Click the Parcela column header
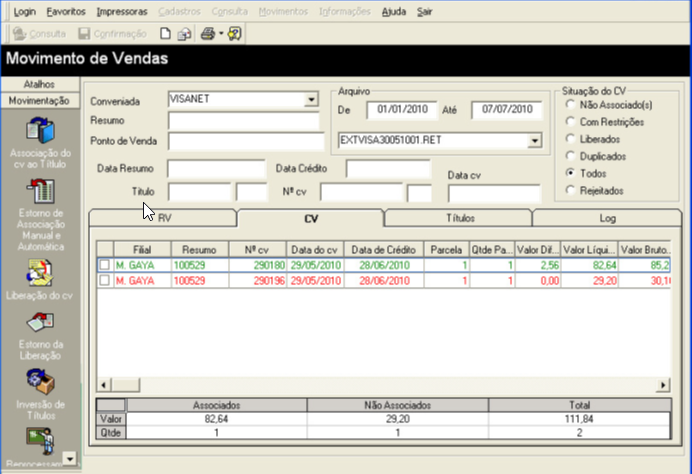The image size is (692, 474). pyautogui.click(x=446, y=250)
